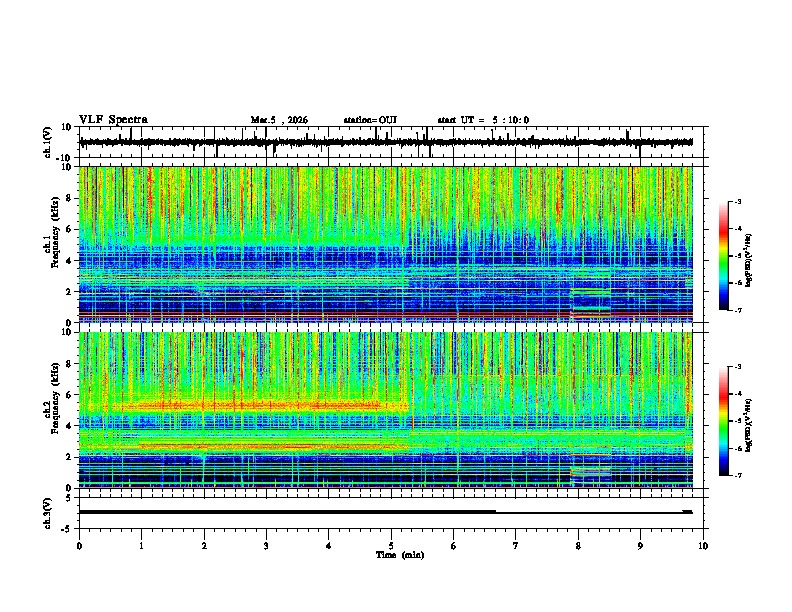
Task: Click the lower color bar "log(PSD)" unit label
Action: 749,425
